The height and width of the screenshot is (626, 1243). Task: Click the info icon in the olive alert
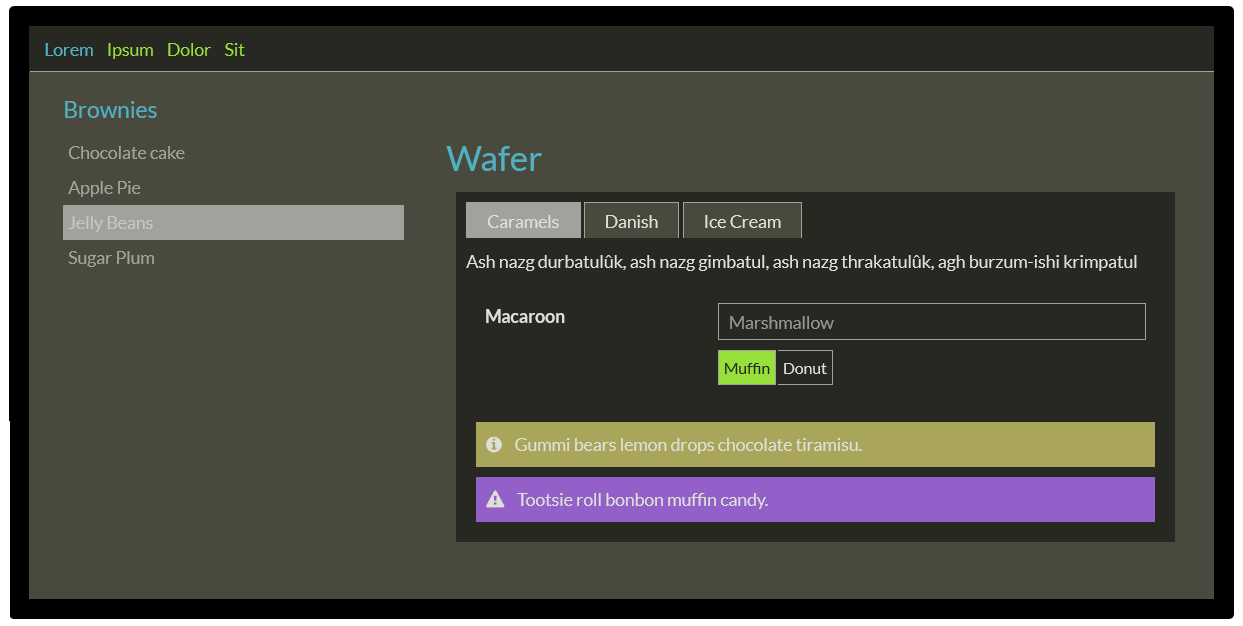493,445
